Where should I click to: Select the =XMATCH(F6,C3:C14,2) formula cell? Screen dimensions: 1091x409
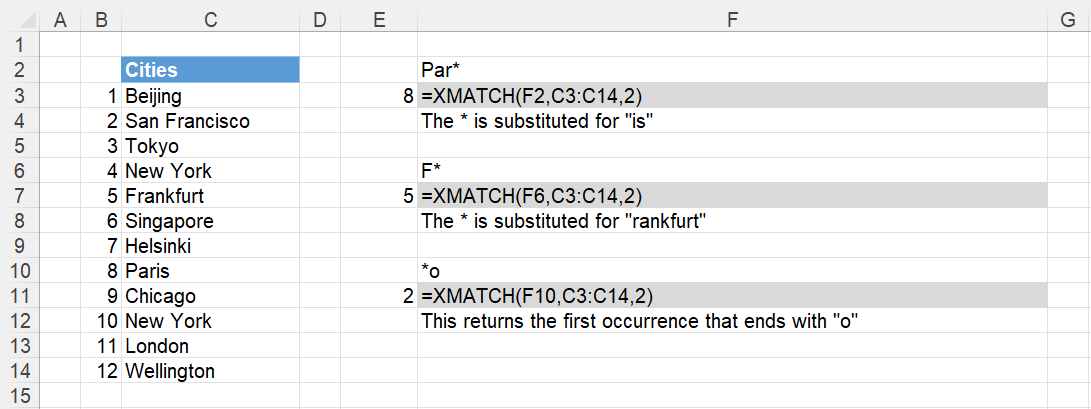point(732,195)
